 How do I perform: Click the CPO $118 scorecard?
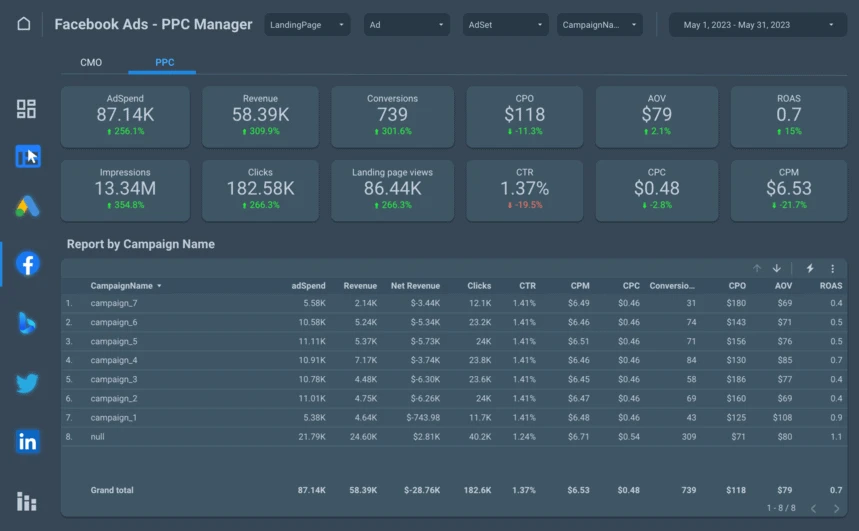pos(524,116)
